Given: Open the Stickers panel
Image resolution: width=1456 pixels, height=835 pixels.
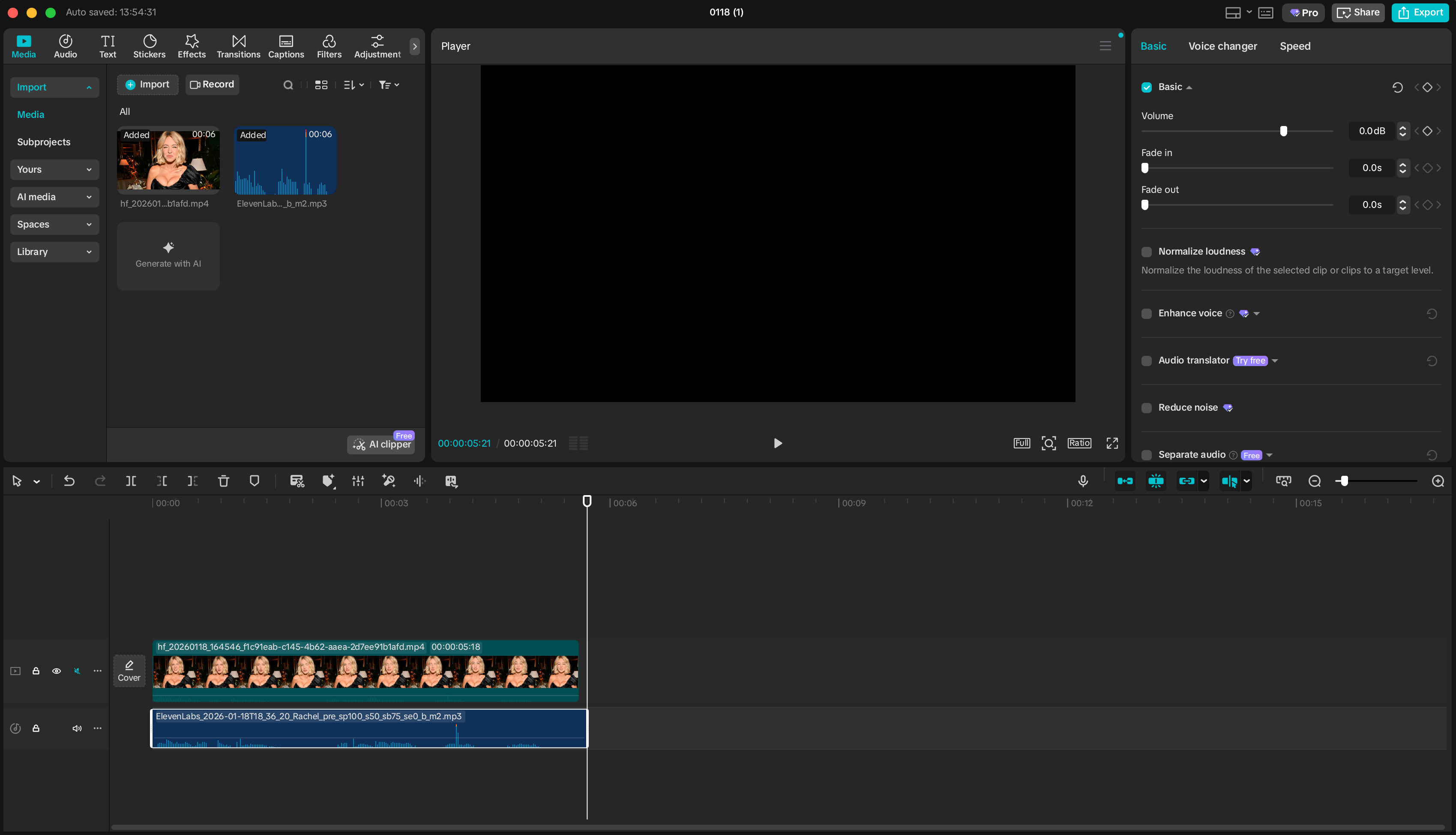Looking at the screenshot, I should 149,46.
